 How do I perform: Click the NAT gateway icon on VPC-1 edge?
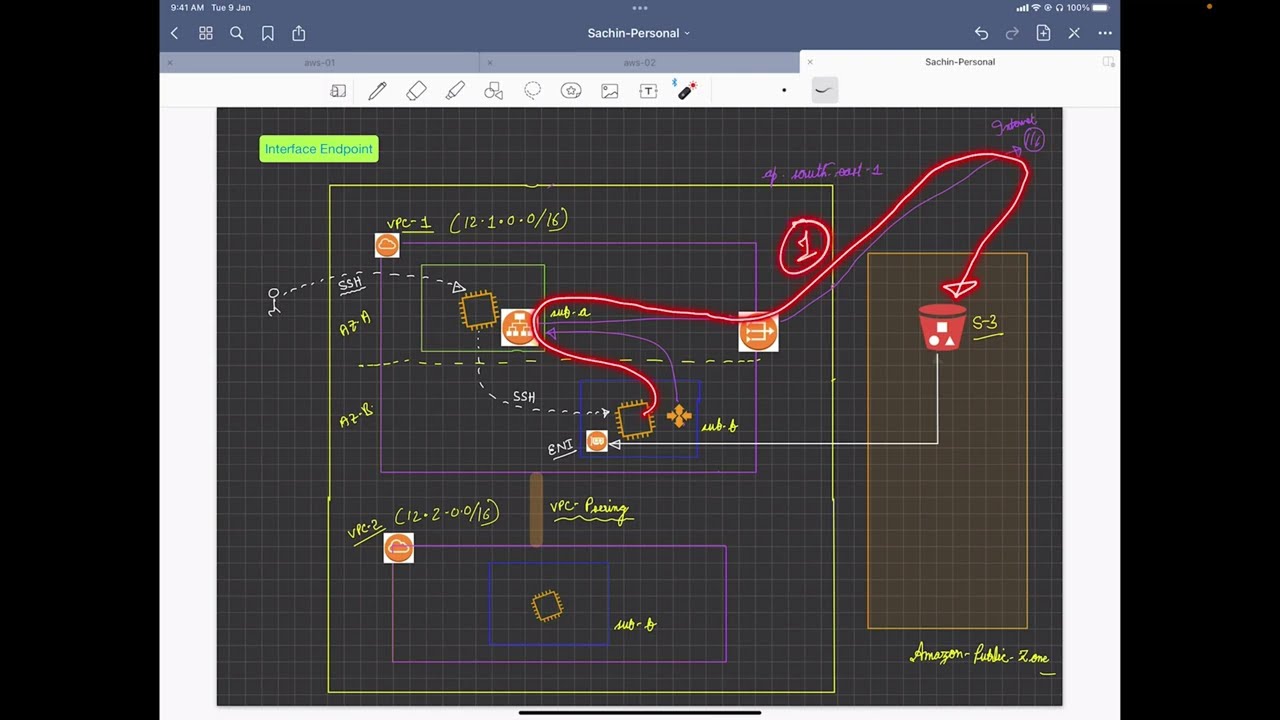coord(758,332)
